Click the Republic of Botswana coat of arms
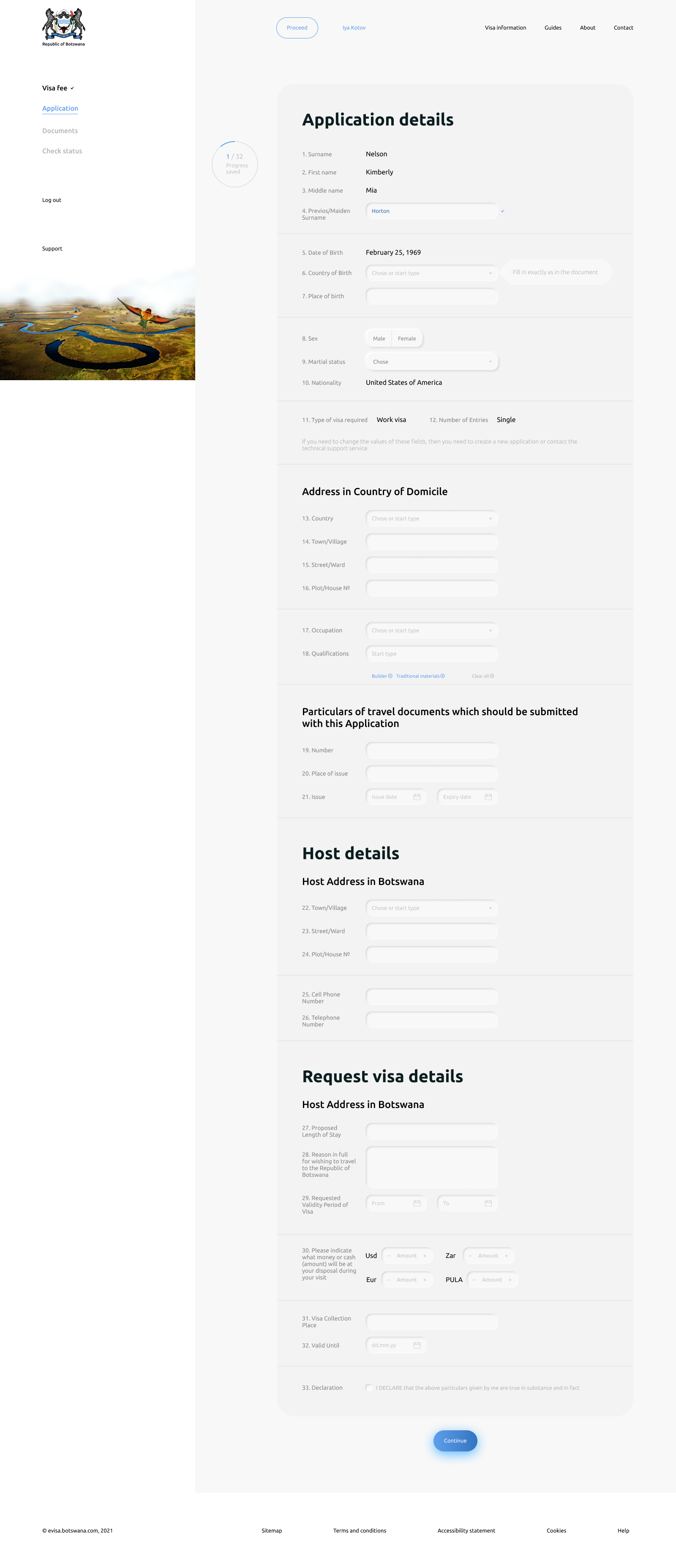 pyautogui.click(x=63, y=24)
